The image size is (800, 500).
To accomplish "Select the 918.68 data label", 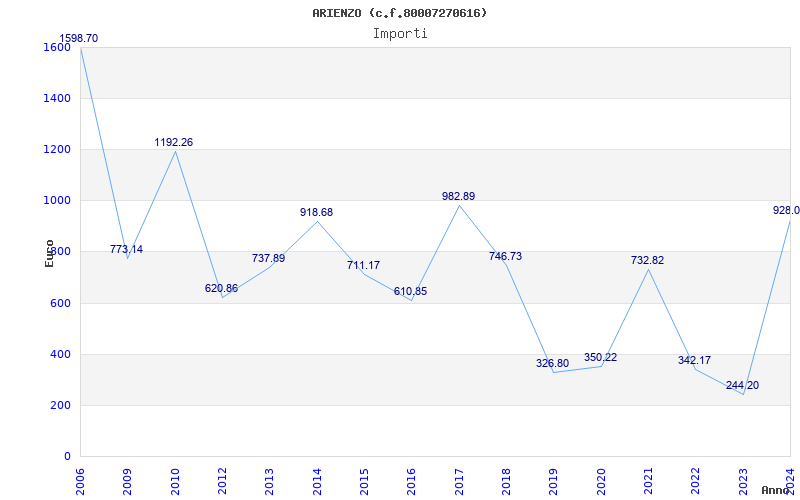I will [x=316, y=213].
